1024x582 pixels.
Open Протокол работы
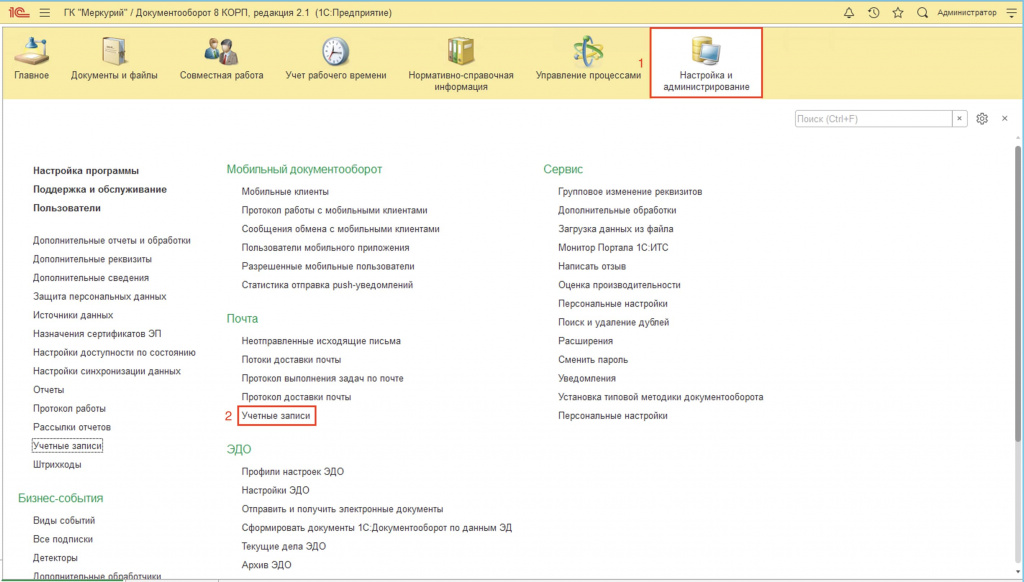(x=69, y=408)
